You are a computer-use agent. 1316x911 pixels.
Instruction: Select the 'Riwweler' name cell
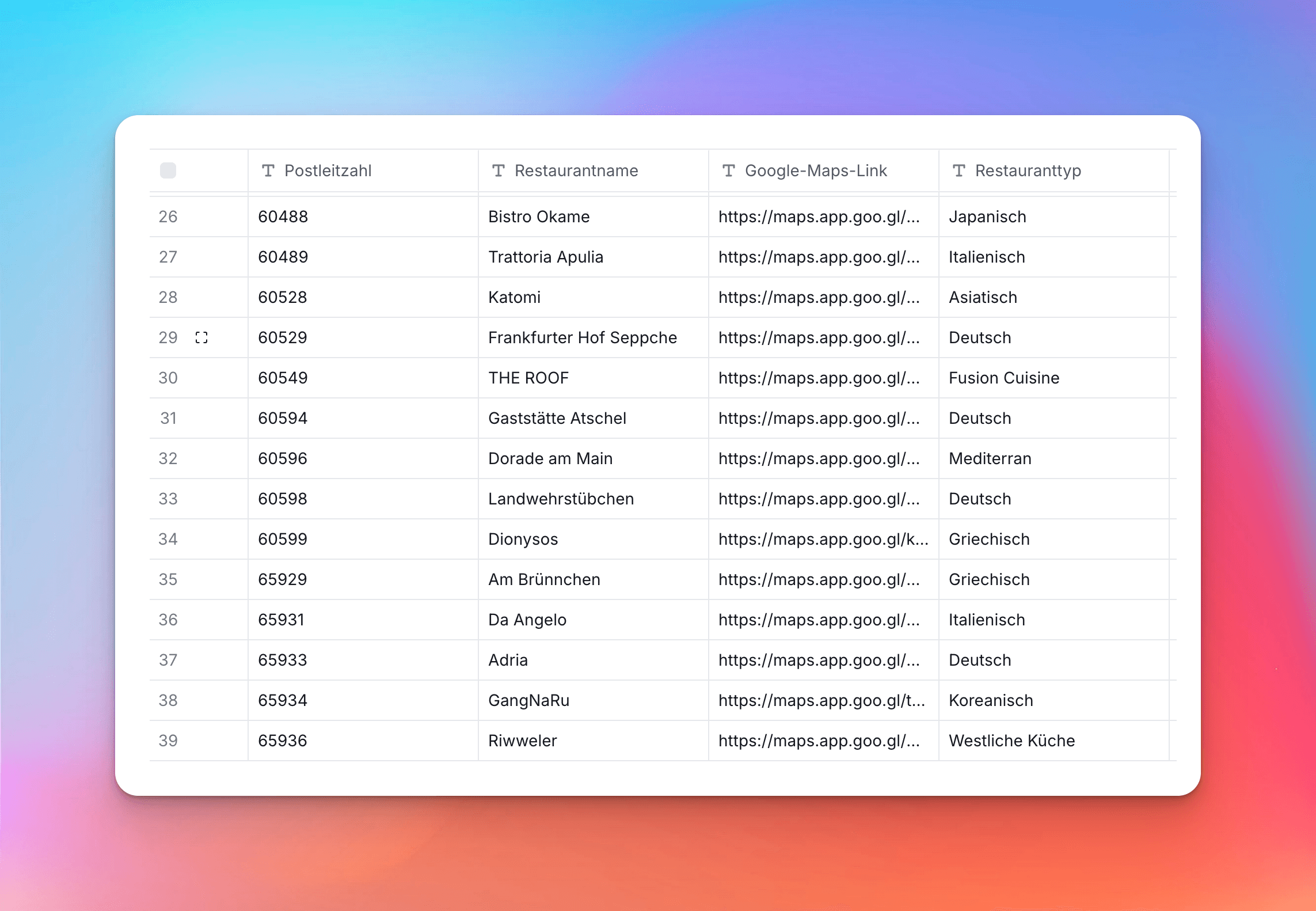click(x=594, y=741)
